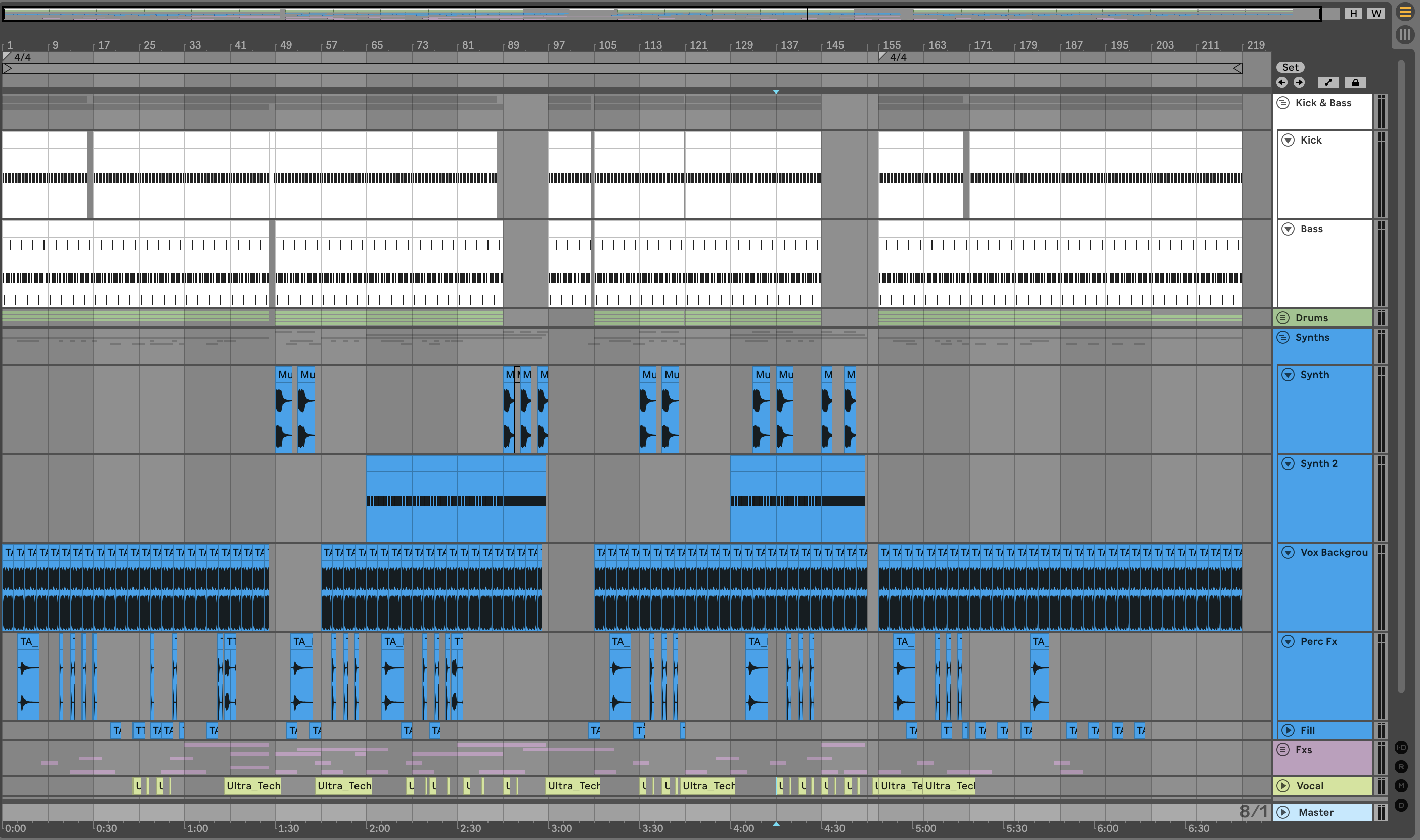The width and height of the screenshot is (1420, 840).
Task: Toggle track Delay section with D button
Action: click(1401, 805)
